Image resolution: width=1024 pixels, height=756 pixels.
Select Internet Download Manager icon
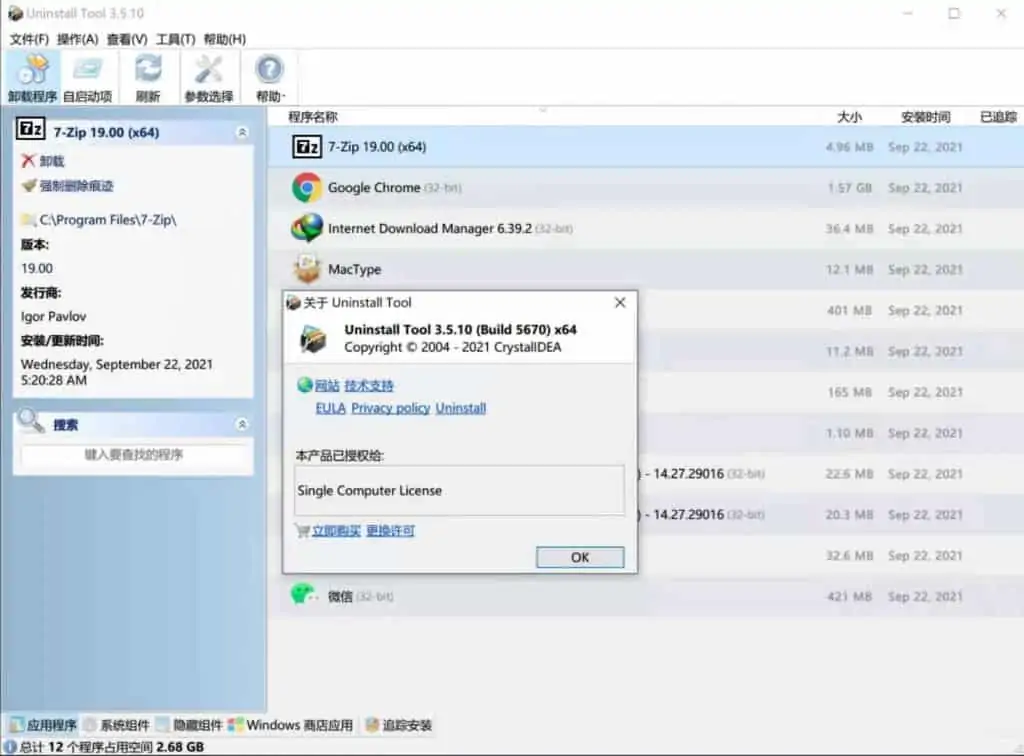tap(306, 228)
